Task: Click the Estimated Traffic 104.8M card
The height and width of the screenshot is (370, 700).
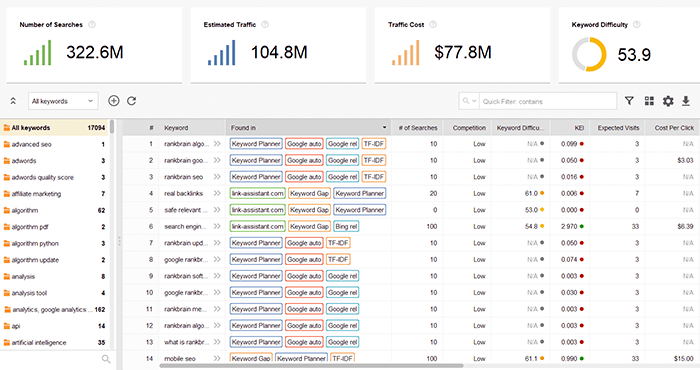Action: pos(278,45)
